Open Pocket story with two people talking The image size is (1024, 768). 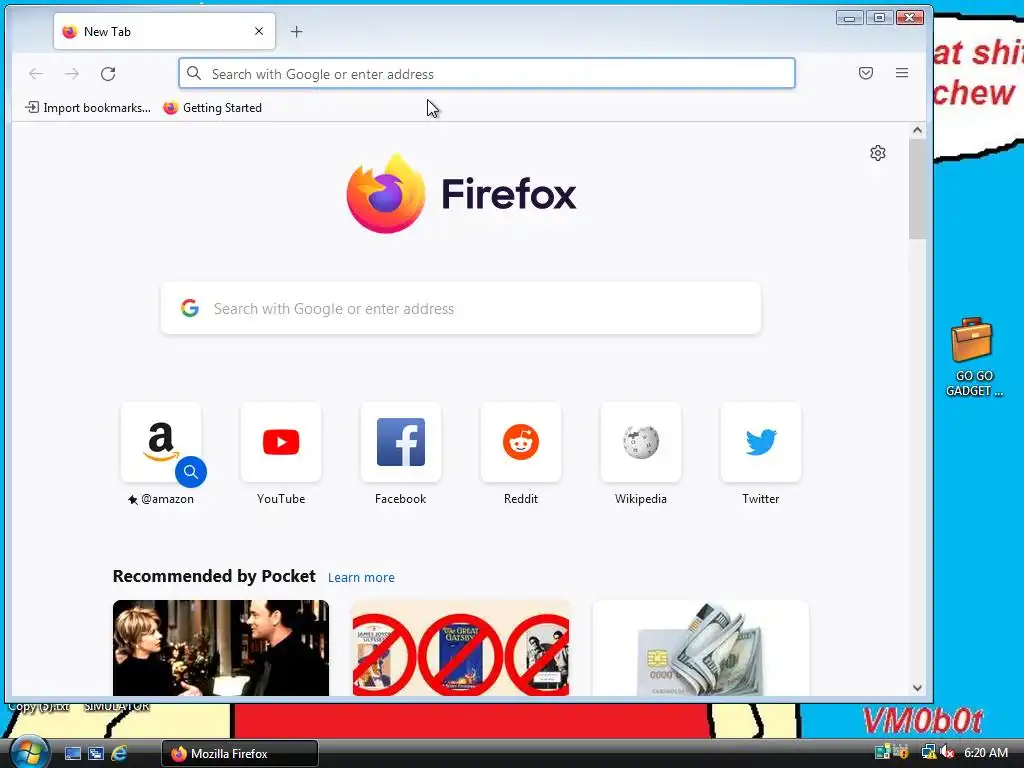(221, 648)
